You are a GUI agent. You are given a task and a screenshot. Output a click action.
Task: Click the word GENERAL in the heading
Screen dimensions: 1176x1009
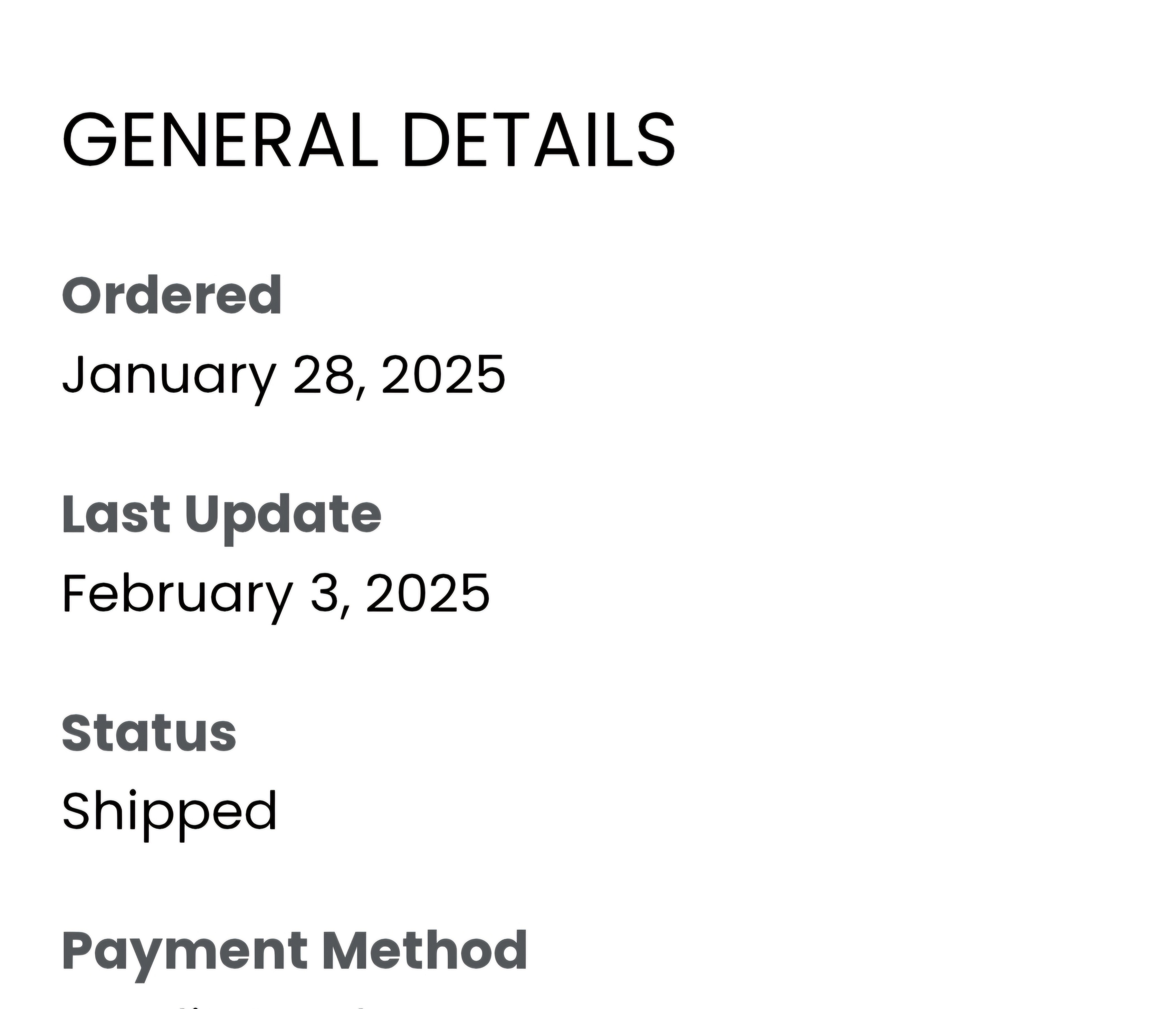[220, 140]
